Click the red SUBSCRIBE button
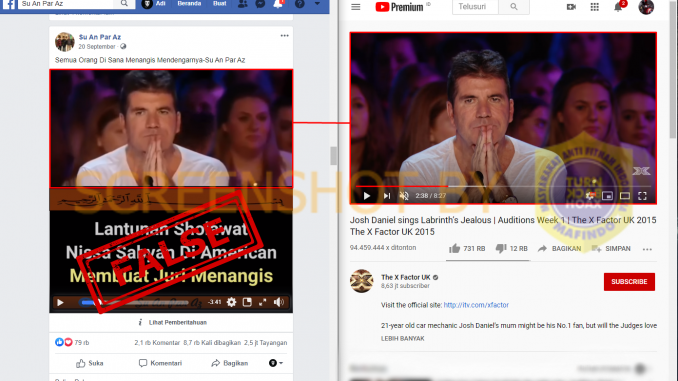Viewport: 678px width, 381px height. click(629, 282)
